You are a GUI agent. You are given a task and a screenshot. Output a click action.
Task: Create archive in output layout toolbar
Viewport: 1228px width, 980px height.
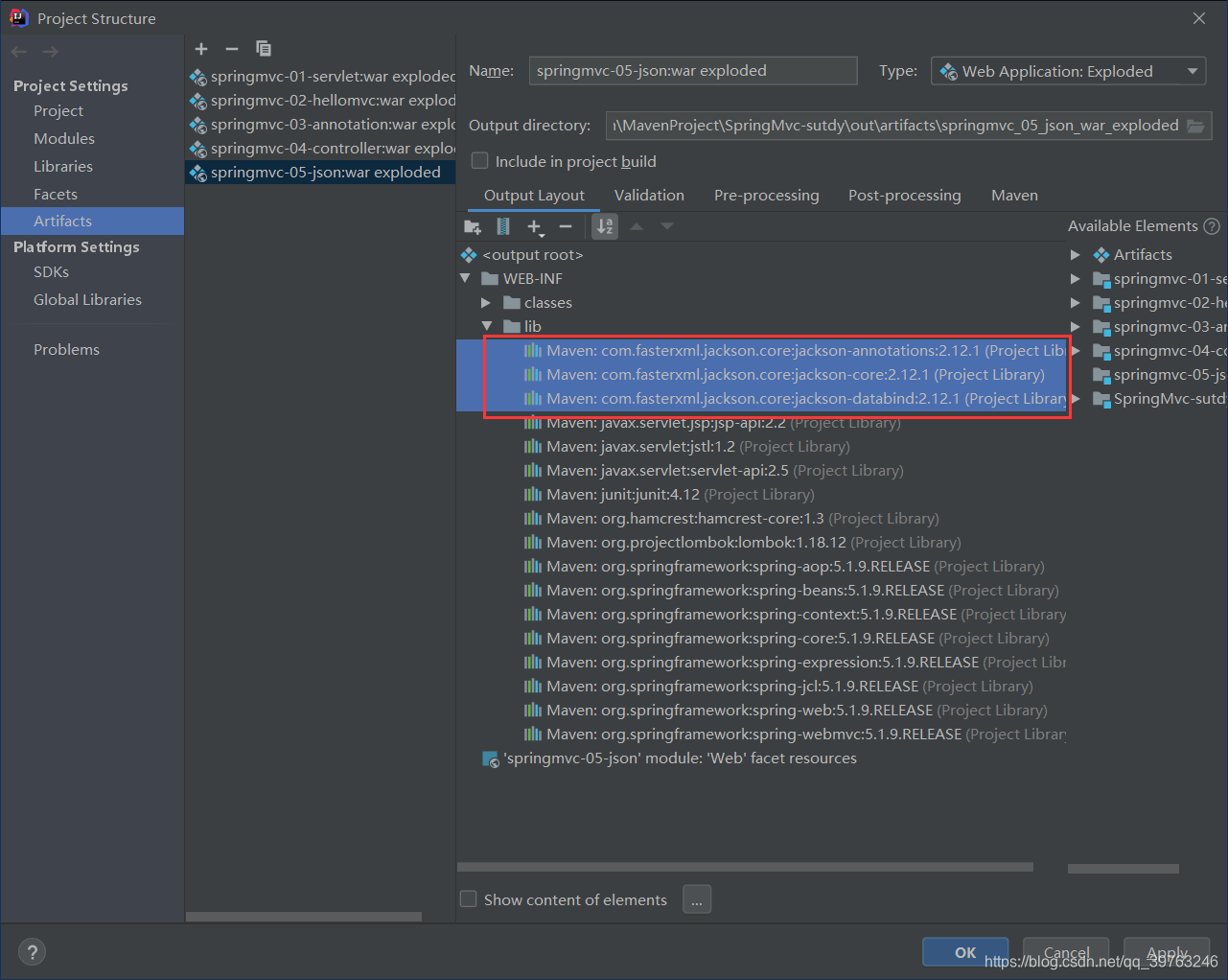503,226
